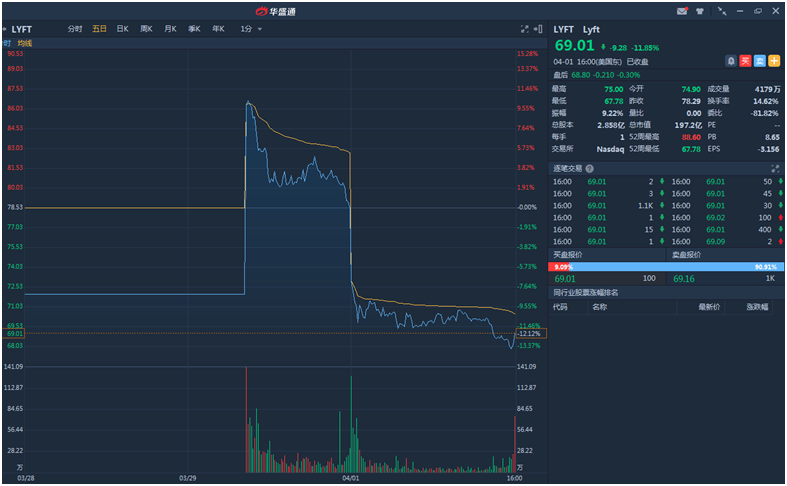Switch to 周K weekly candlestick tab
The width and height of the screenshot is (787, 486).
pyautogui.click(x=146, y=29)
